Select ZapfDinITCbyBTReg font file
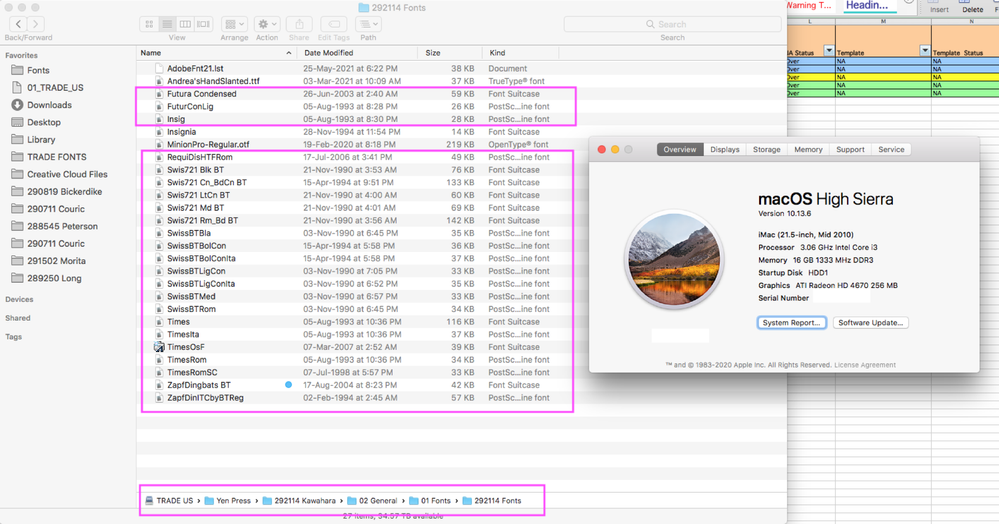 coord(205,398)
